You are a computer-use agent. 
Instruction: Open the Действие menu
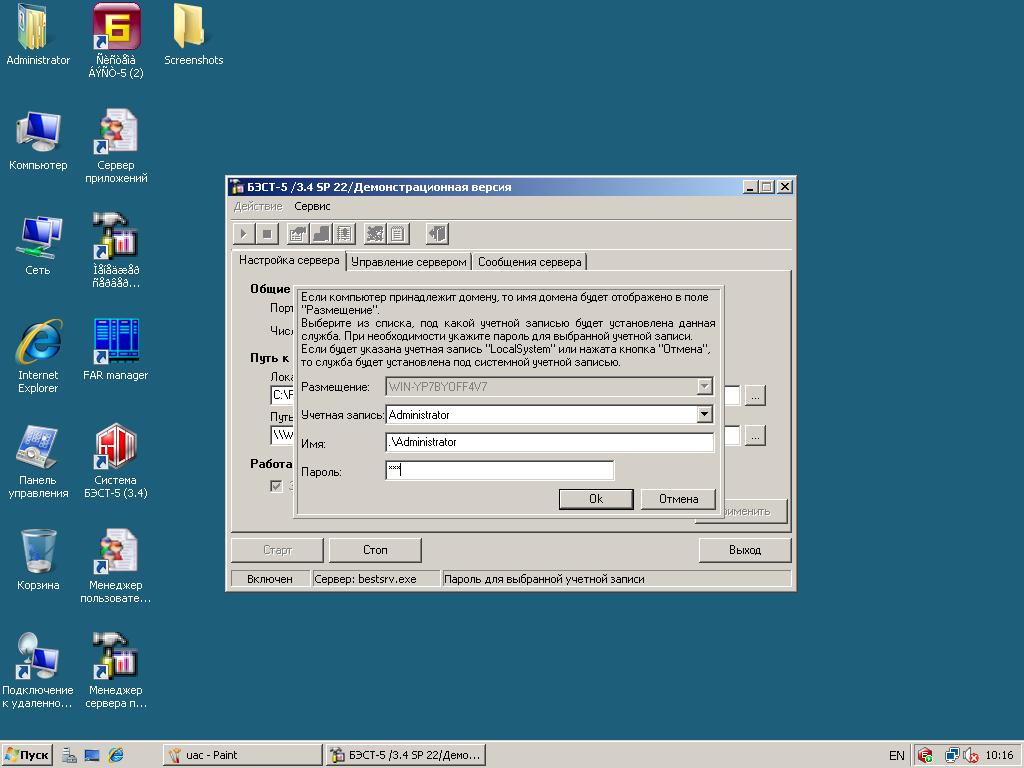click(x=258, y=206)
